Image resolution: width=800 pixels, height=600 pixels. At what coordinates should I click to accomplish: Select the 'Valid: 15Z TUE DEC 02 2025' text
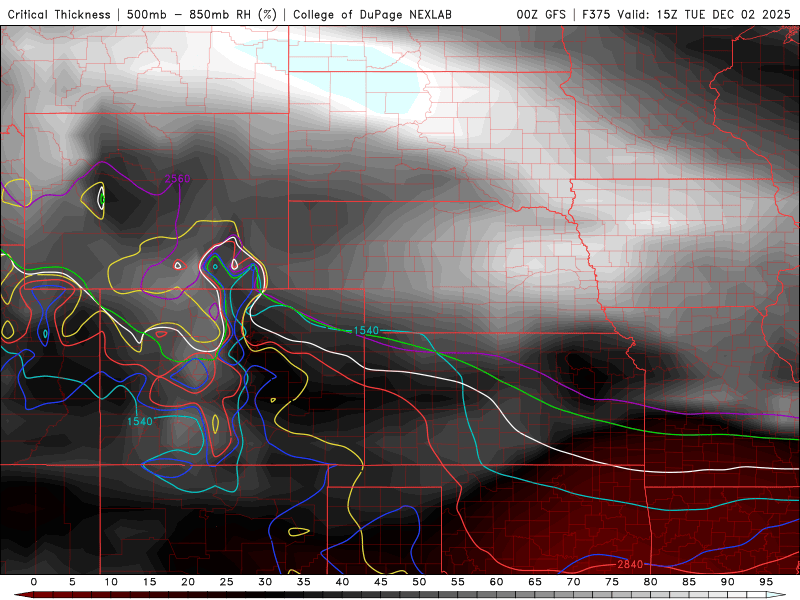[x=704, y=14]
